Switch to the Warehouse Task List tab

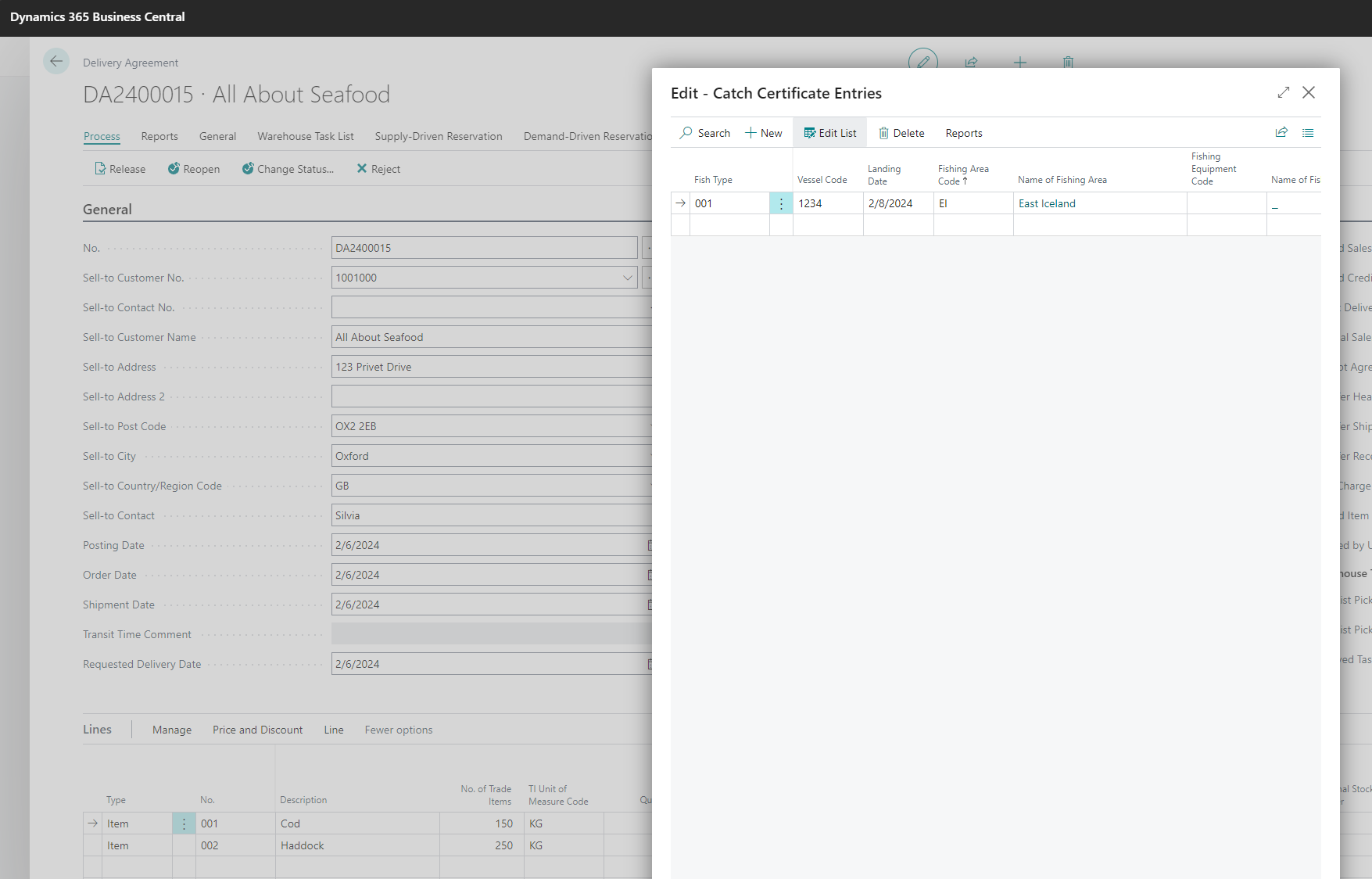[305, 136]
